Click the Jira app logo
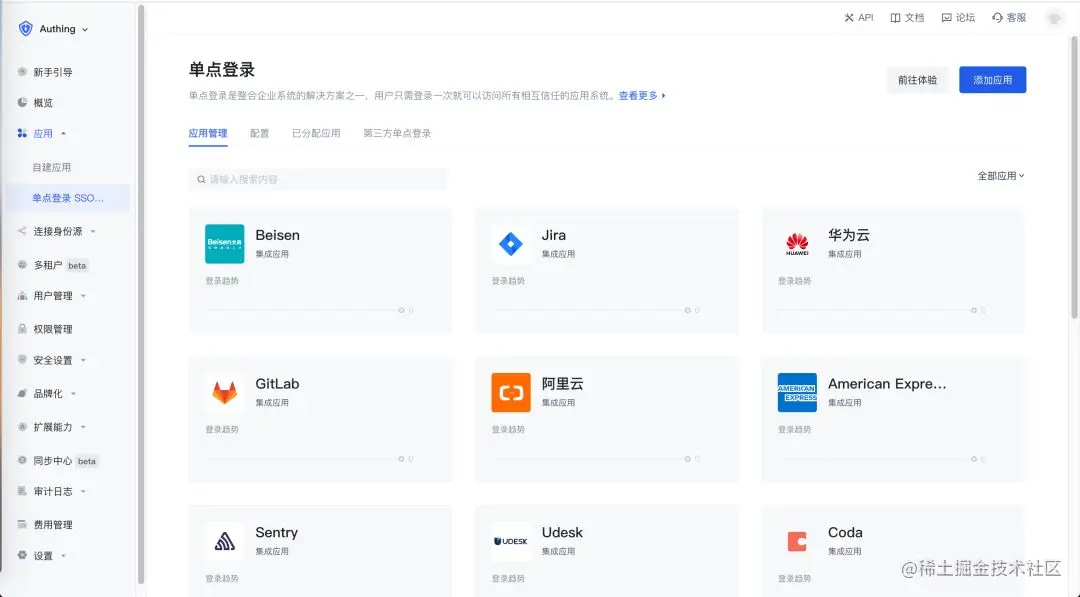The image size is (1080, 597). tap(511, 244)
